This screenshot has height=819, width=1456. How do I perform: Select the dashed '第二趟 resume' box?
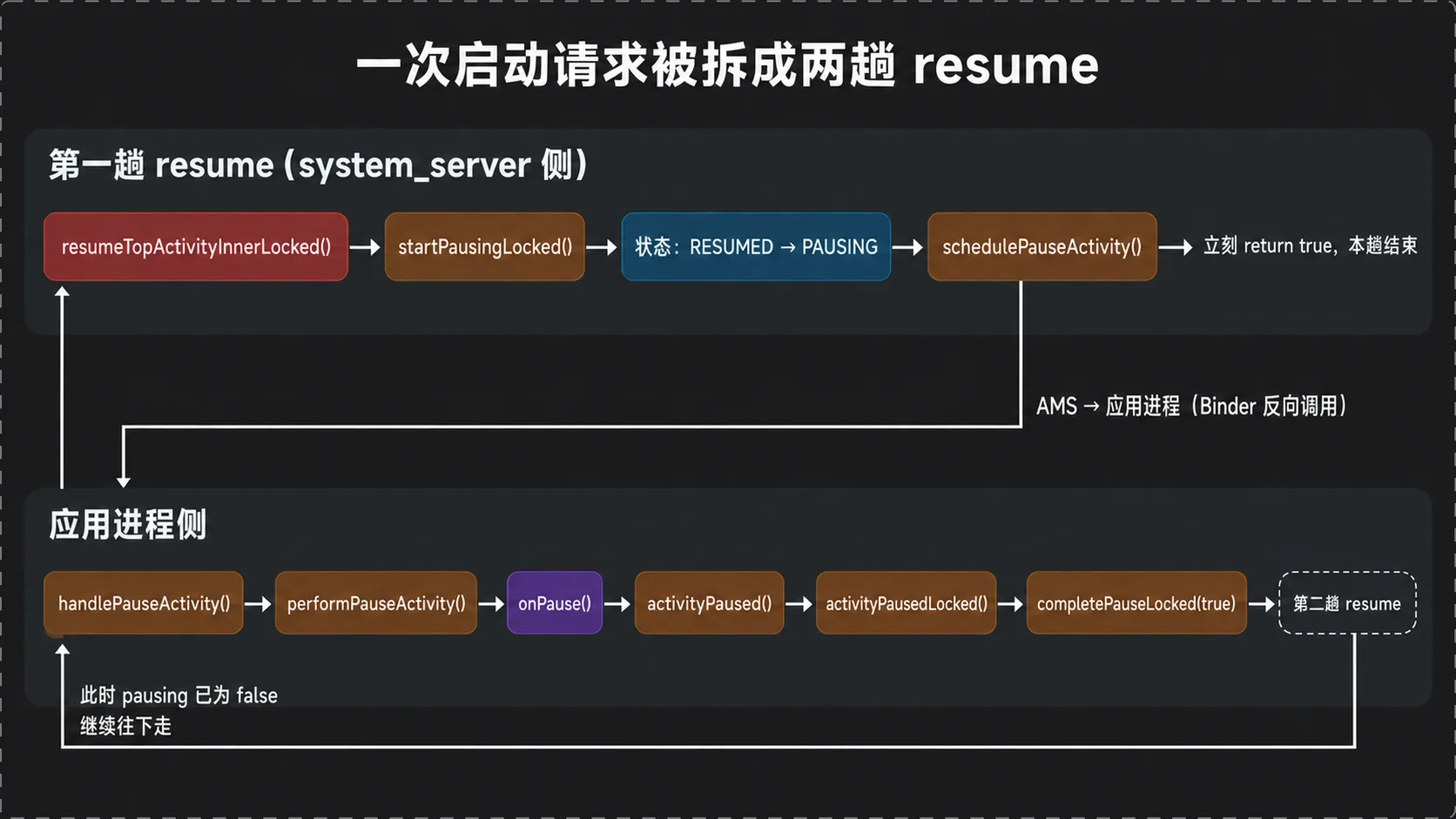[x=1347, y=603]
